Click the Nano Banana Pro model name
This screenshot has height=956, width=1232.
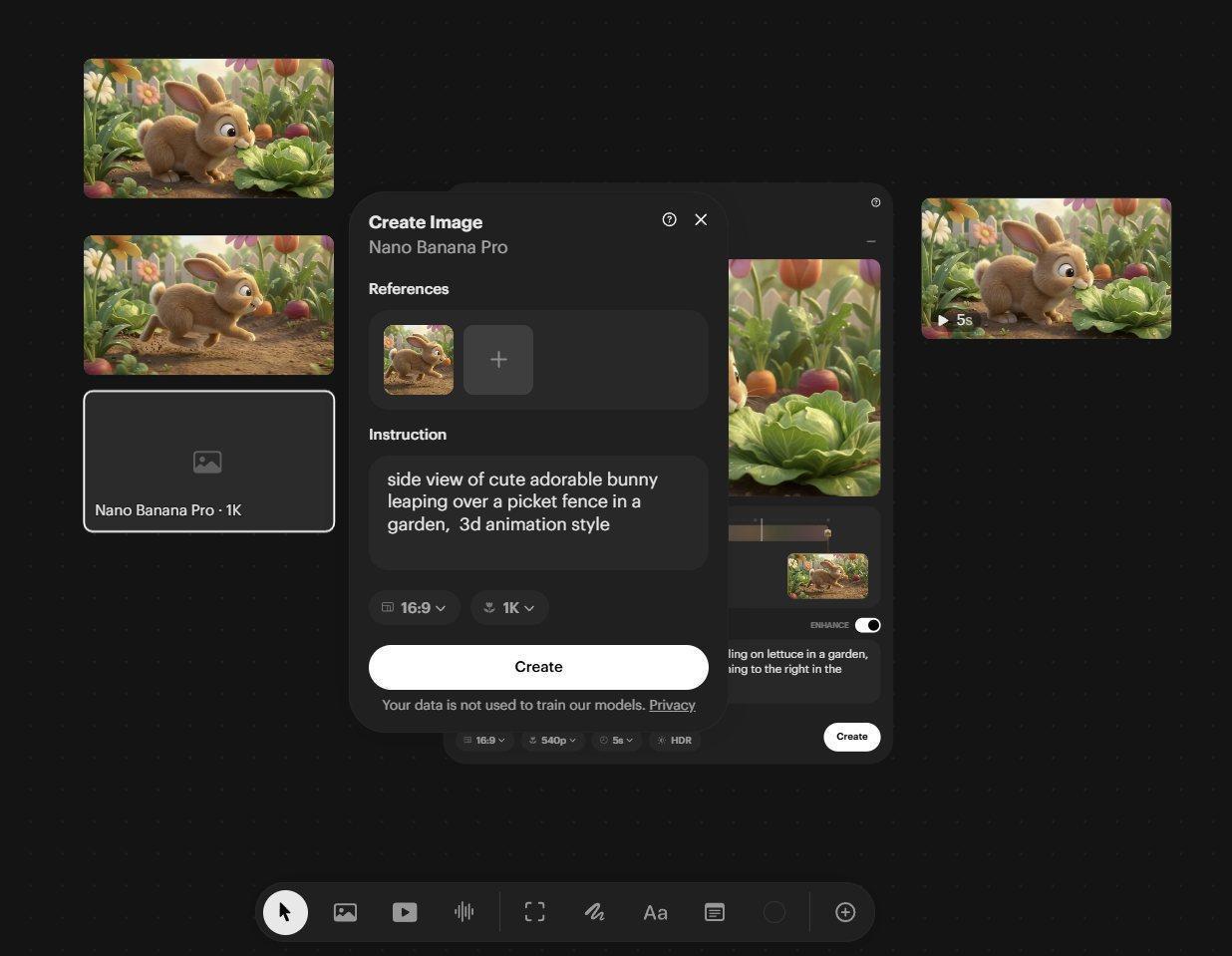coord(438,247)
